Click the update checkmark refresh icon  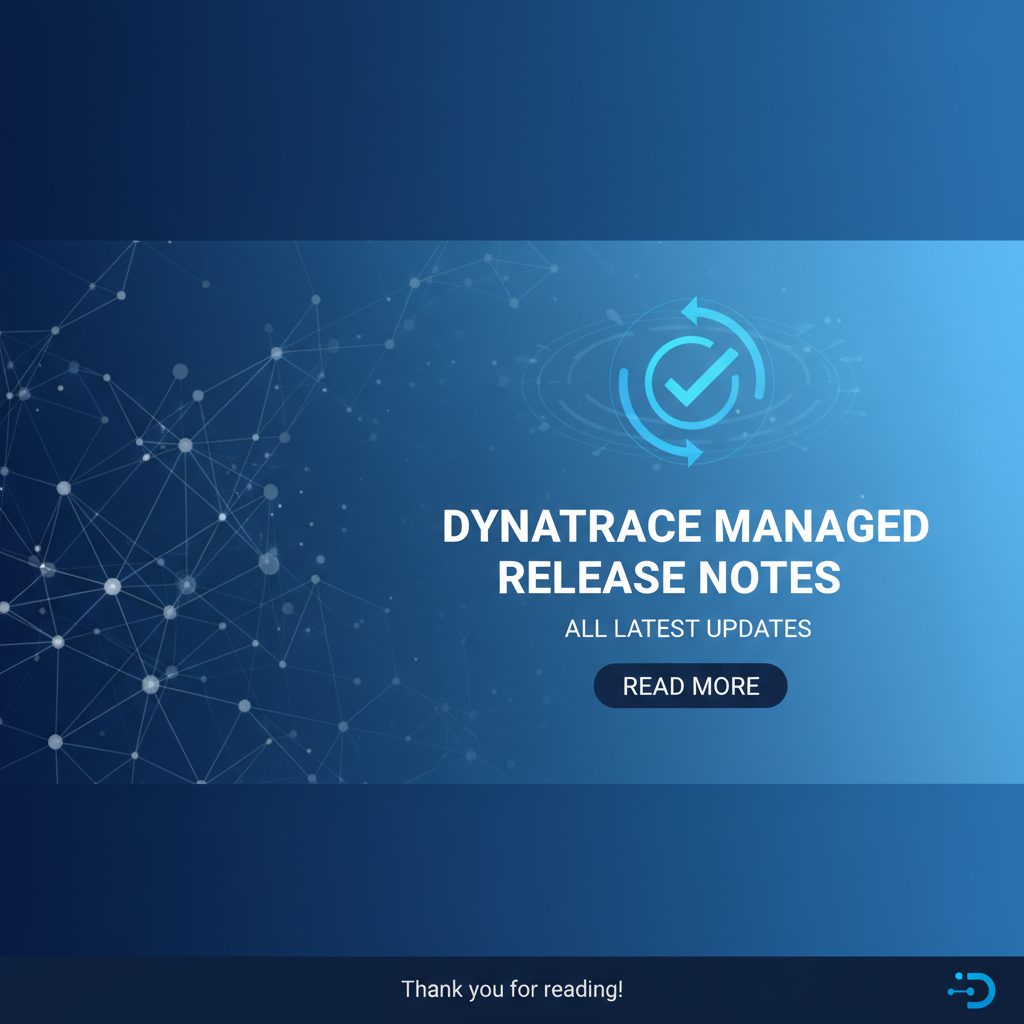click(x=692, y=382)
